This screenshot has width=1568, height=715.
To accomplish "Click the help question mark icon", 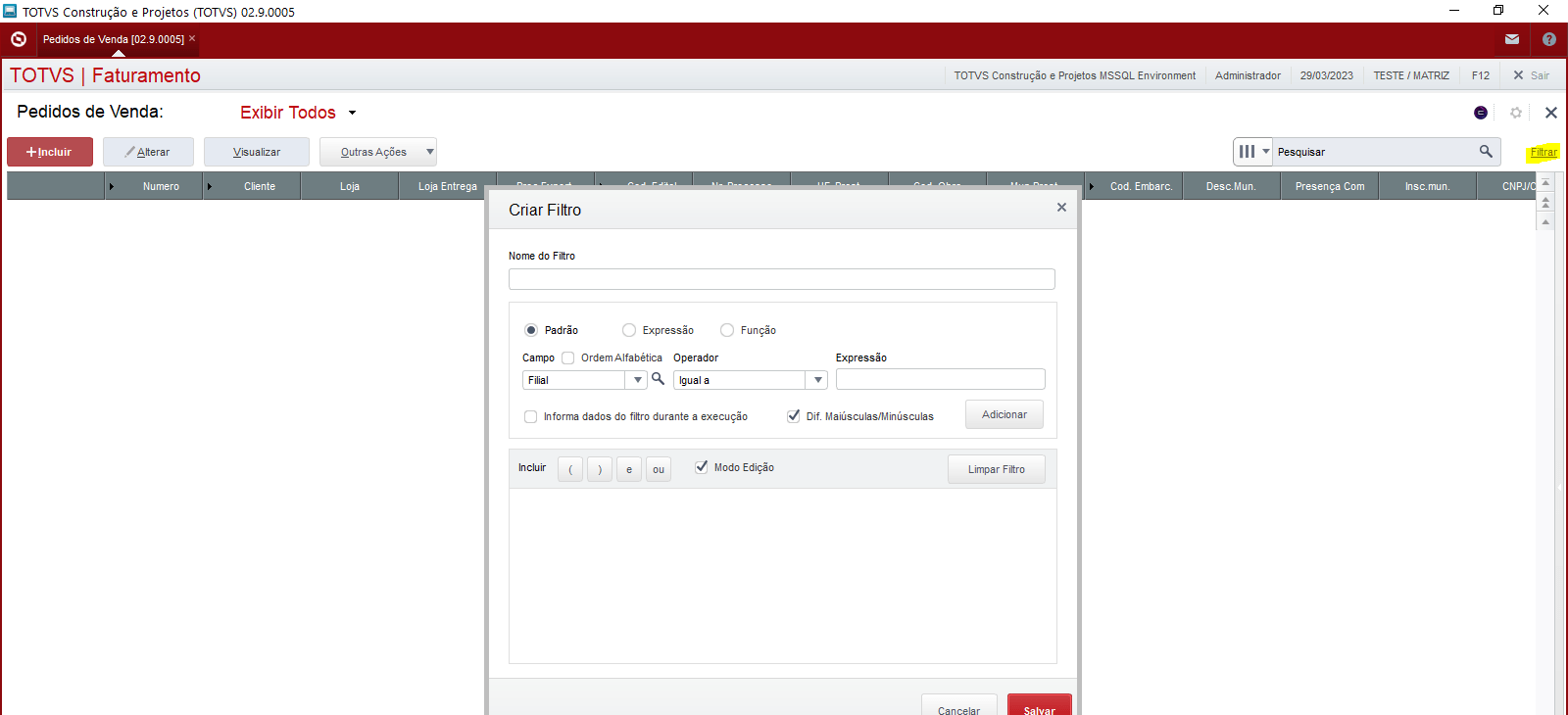I will click(1549, 39).
